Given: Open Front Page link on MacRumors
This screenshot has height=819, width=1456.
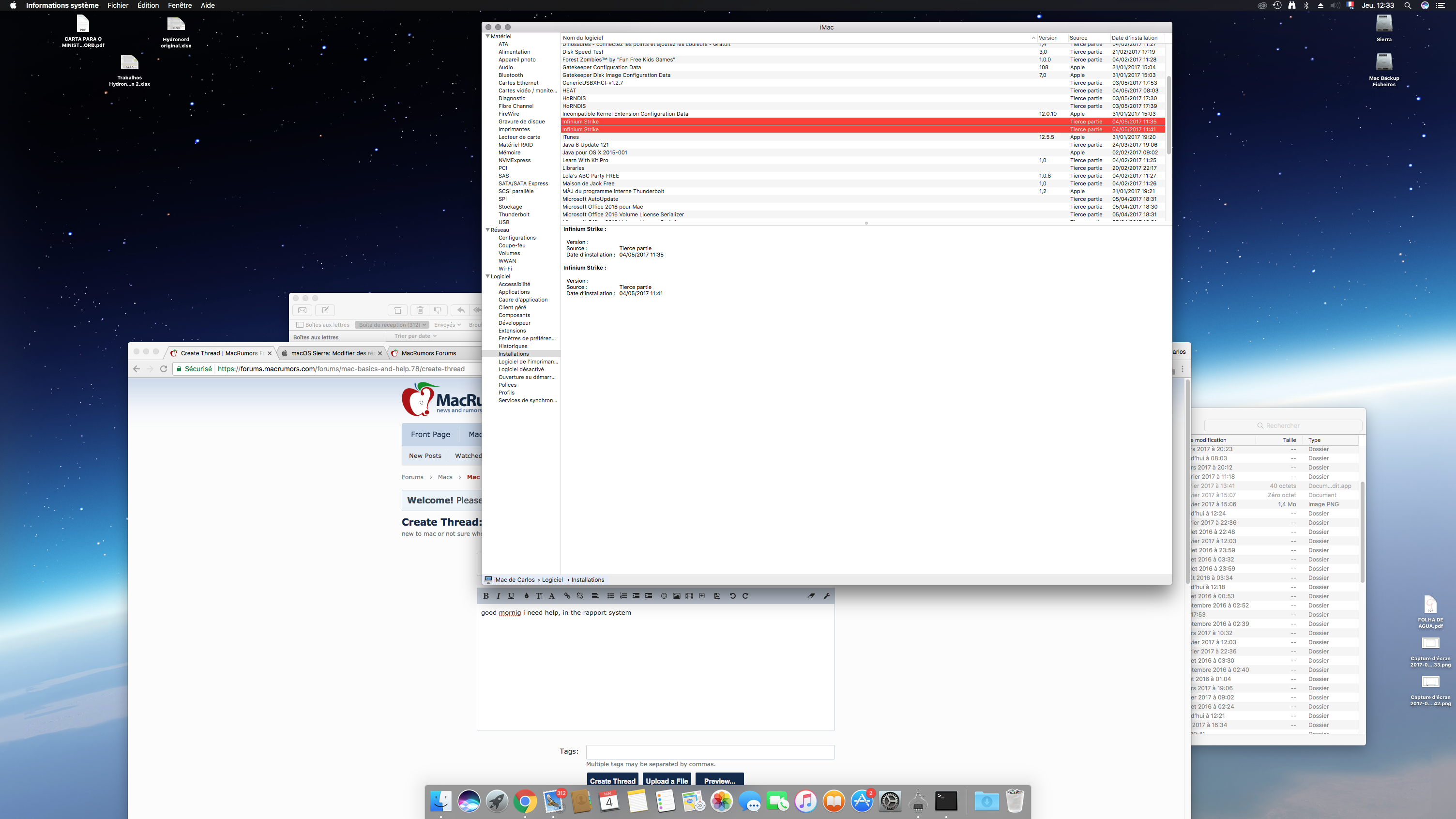Looking at the screenshot, I should coord(431,434).
